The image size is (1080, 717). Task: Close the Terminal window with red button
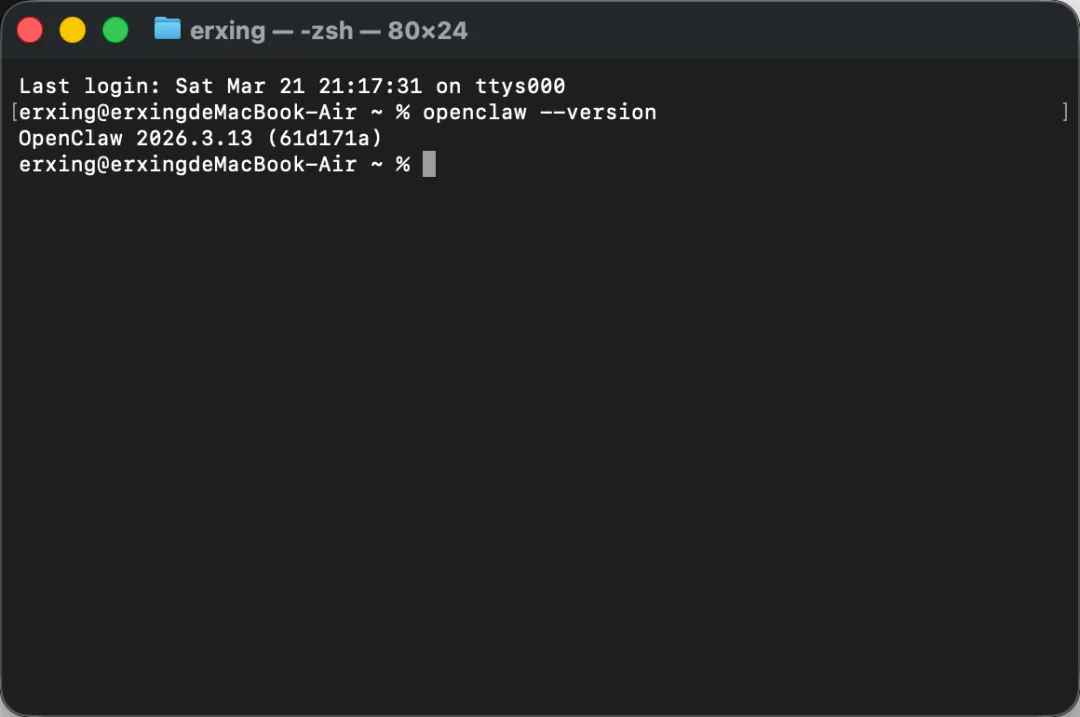[x=30, y=30]
